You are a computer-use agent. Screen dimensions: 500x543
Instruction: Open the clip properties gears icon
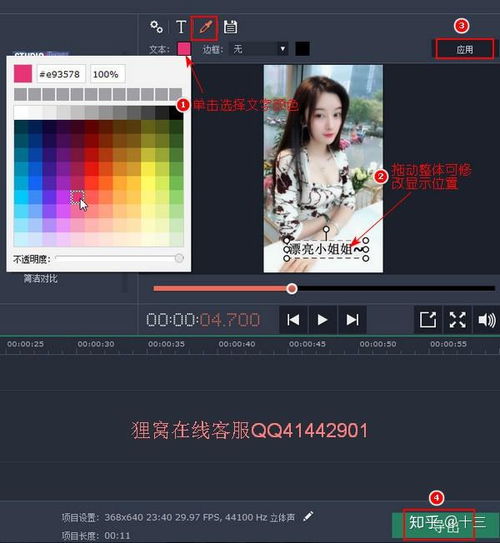coord(157,27)
